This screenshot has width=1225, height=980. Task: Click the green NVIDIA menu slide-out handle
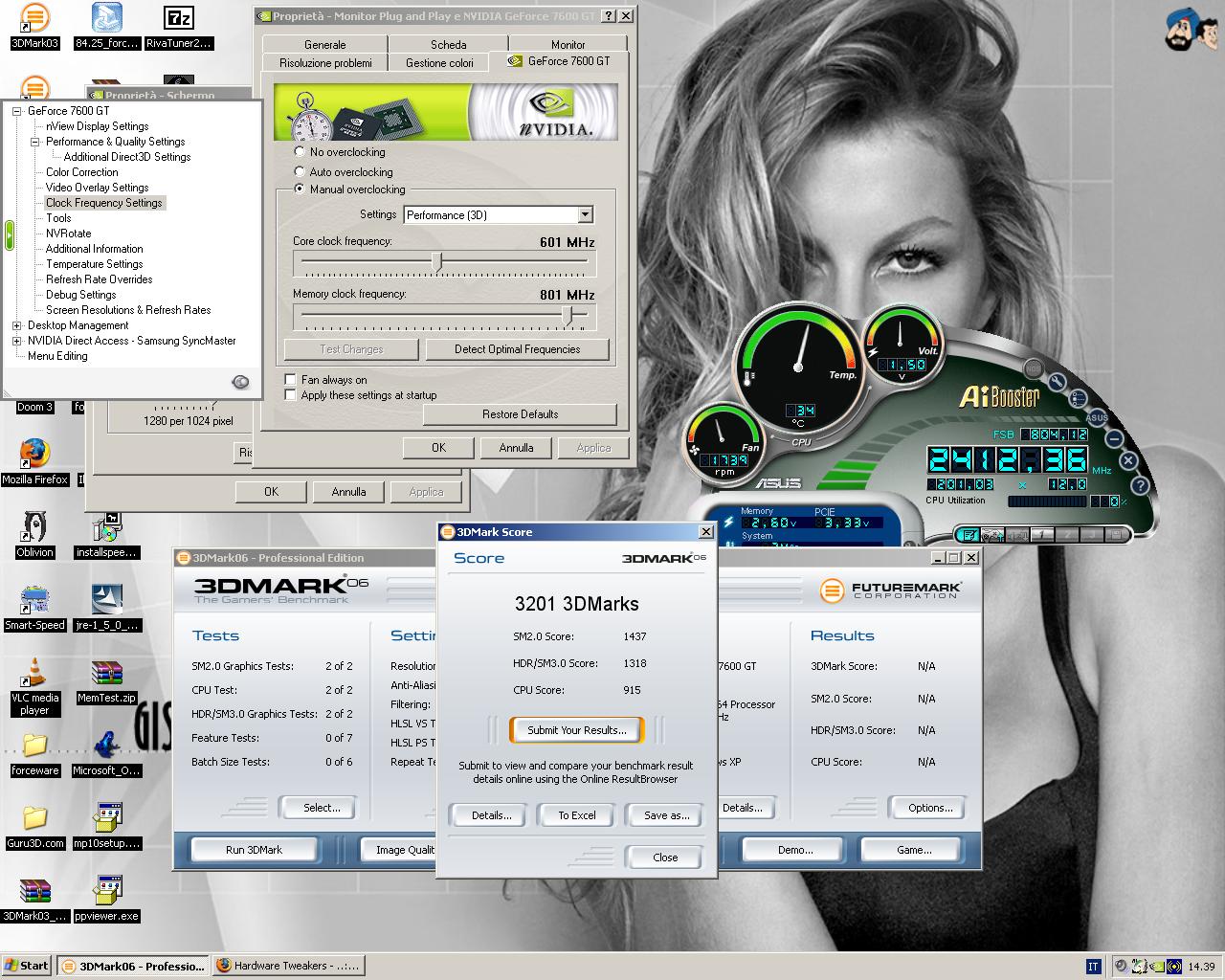pos(9,235)
